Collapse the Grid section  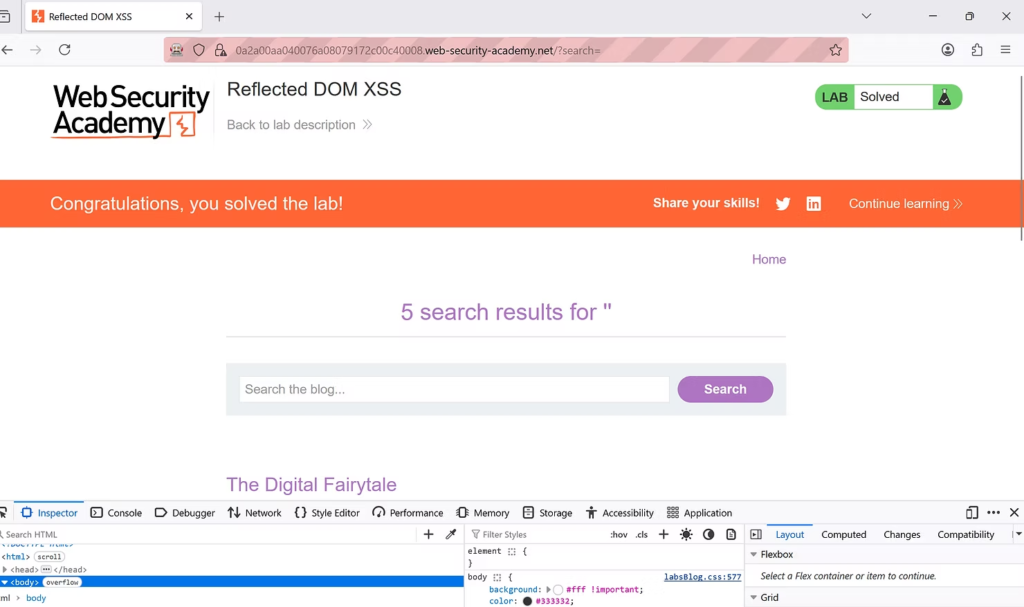tap(754, 598)
